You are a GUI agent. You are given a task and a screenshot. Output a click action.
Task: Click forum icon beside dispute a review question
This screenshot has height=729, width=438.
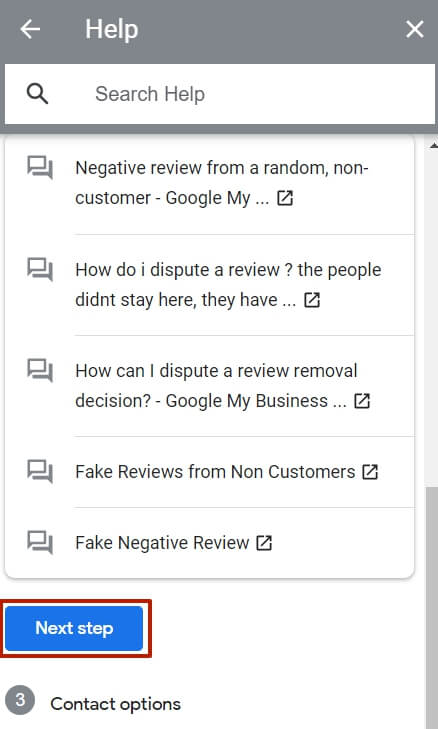click(40, 270)
